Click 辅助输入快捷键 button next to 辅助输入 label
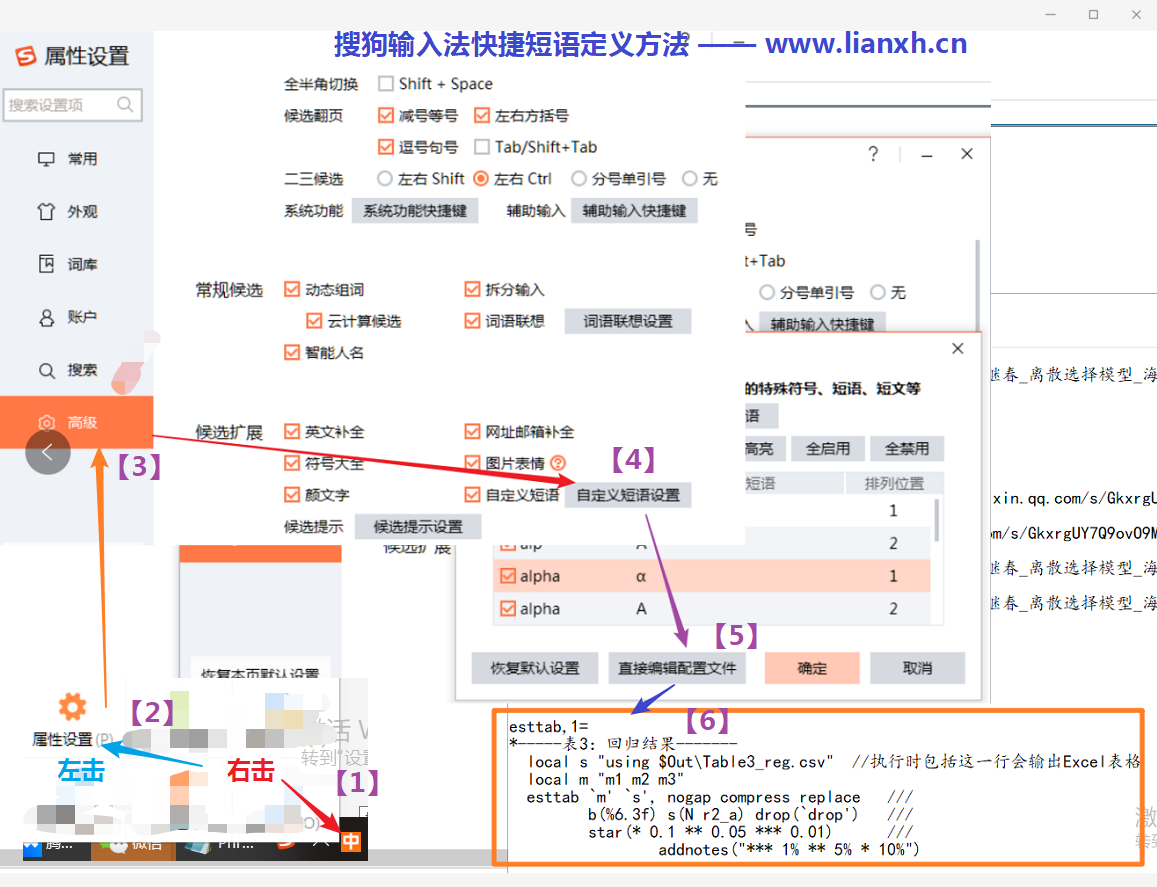Screen dimensions: 1157x887 (635, 211)
